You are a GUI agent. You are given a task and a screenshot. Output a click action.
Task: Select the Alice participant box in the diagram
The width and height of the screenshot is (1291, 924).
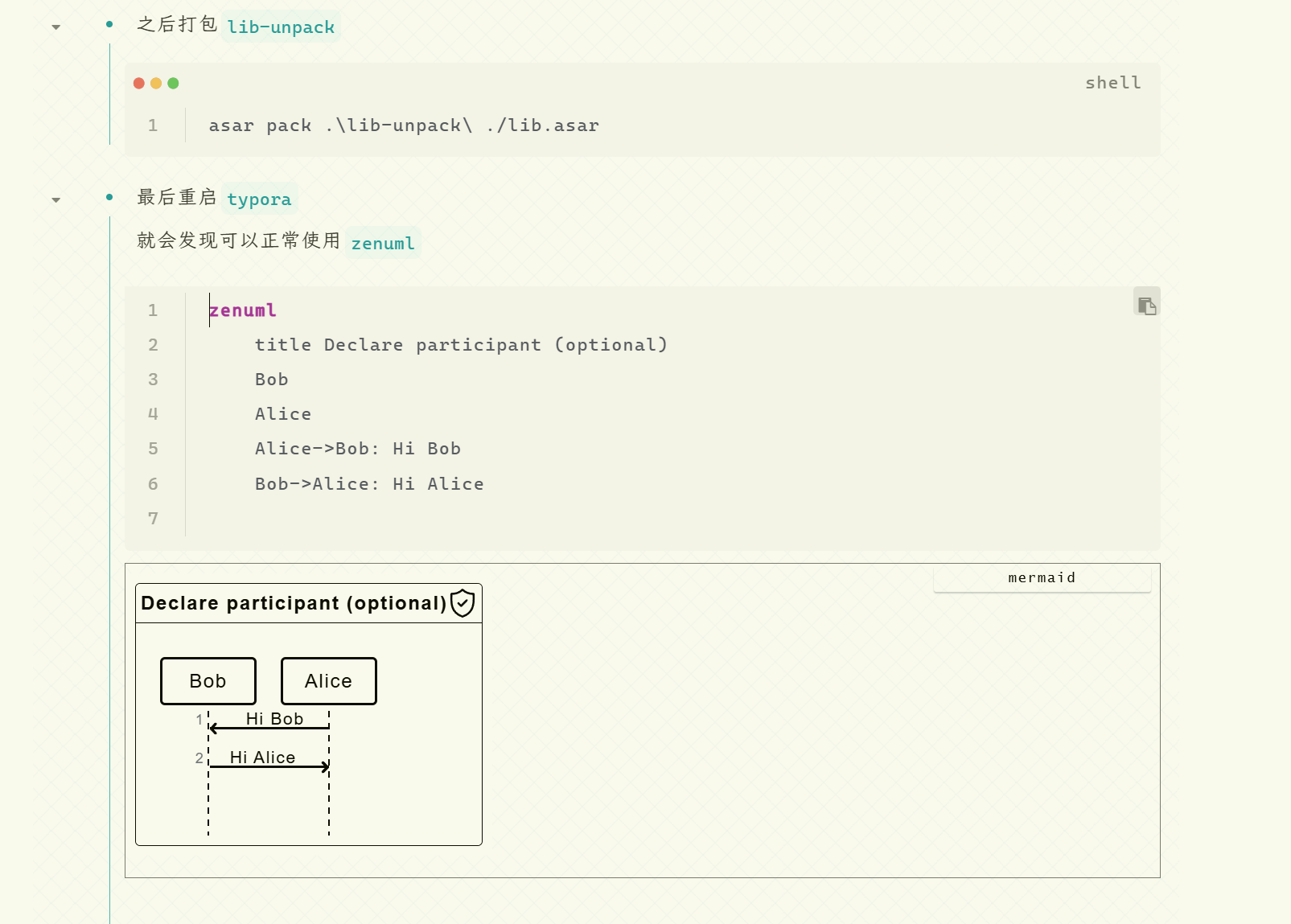click(328, 681)
